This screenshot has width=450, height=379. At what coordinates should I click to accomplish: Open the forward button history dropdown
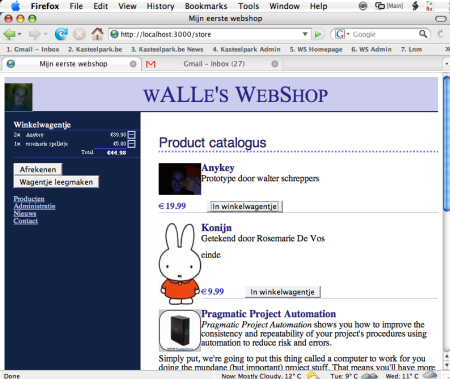45,34
